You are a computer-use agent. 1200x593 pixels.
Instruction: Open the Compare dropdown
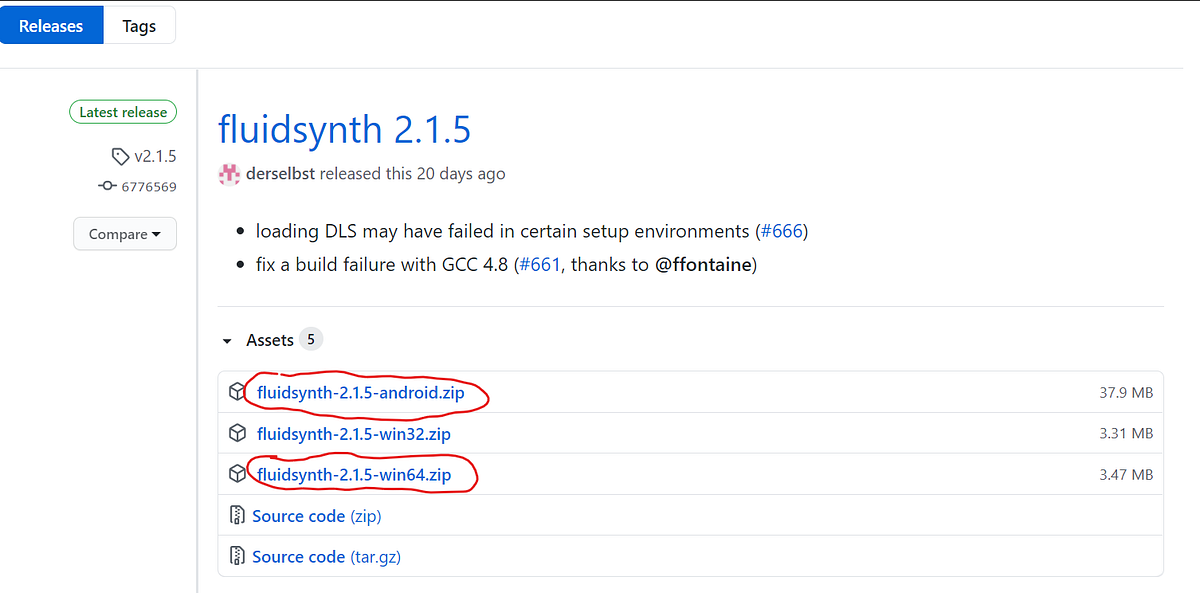(x=124, y=233)
